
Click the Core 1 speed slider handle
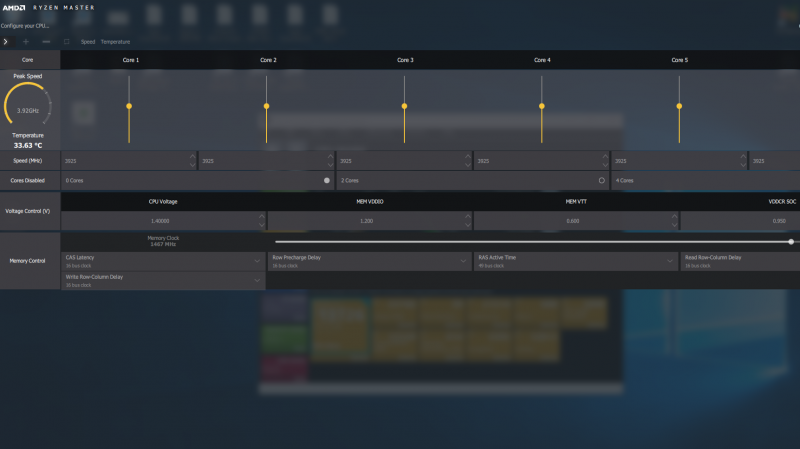coord(129,106)
